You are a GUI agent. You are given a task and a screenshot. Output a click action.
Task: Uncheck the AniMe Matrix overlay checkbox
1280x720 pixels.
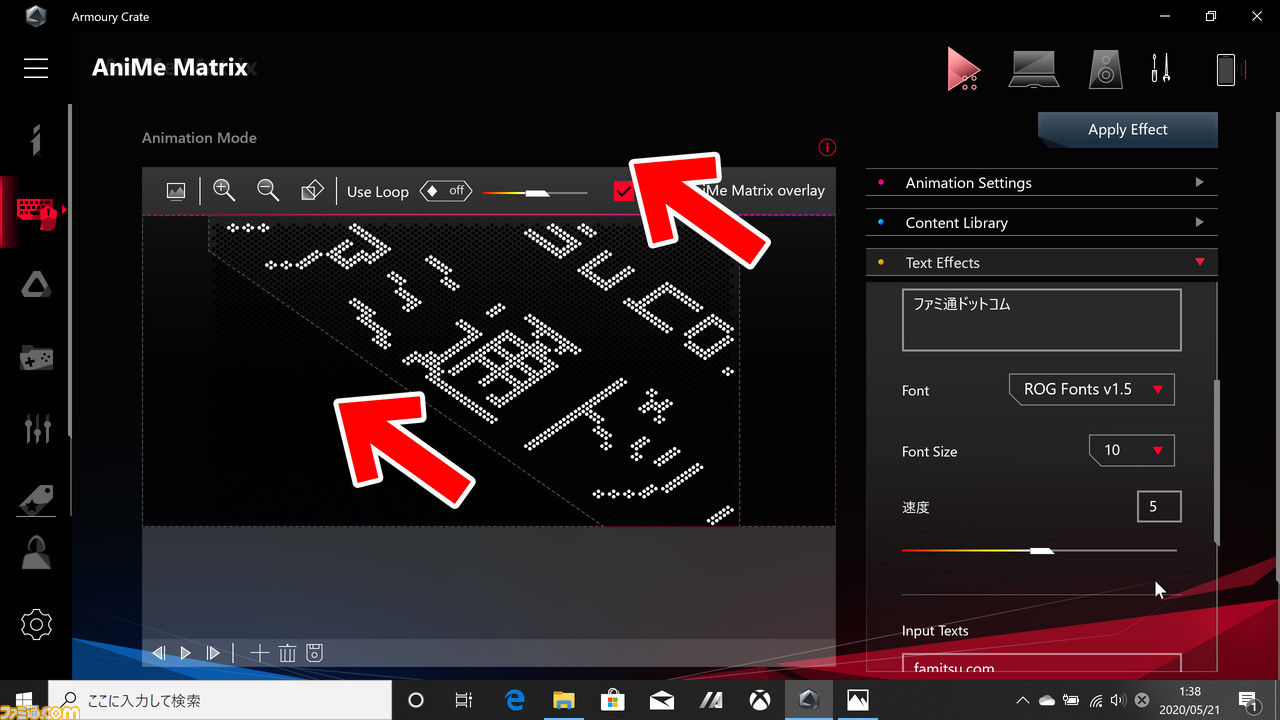coord(624,191)
